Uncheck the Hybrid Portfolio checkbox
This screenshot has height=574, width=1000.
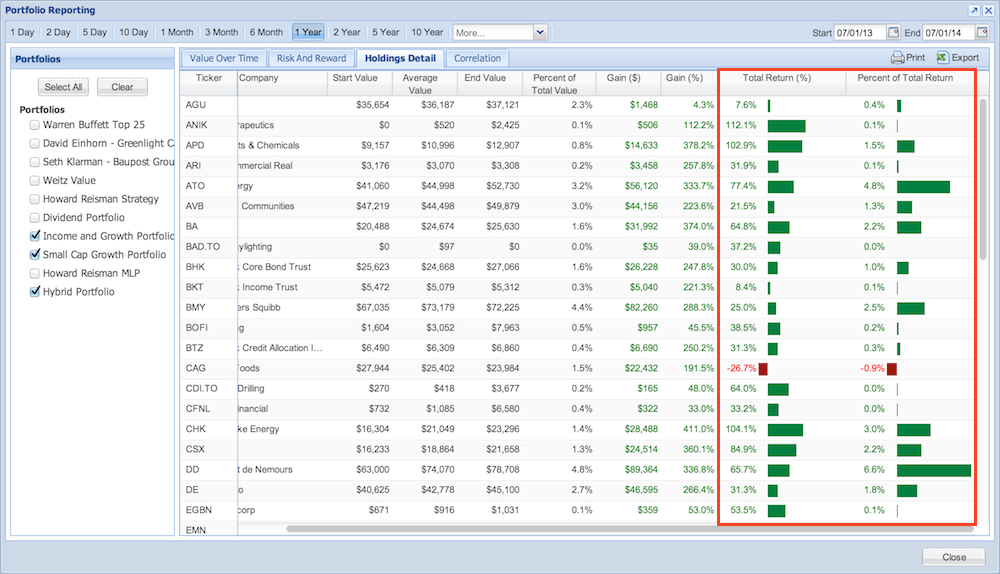point(35,291)
